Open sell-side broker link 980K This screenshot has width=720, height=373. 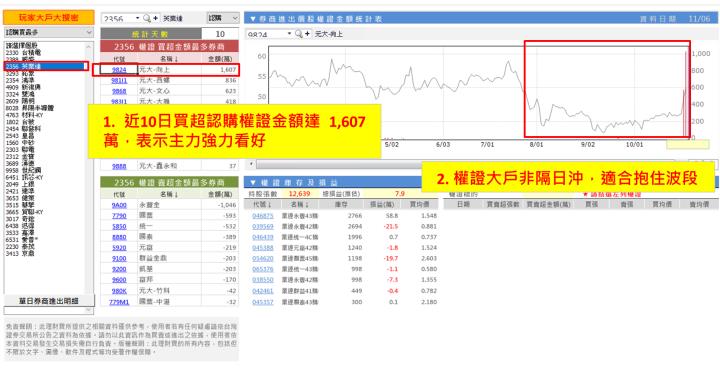coord(119,291)
